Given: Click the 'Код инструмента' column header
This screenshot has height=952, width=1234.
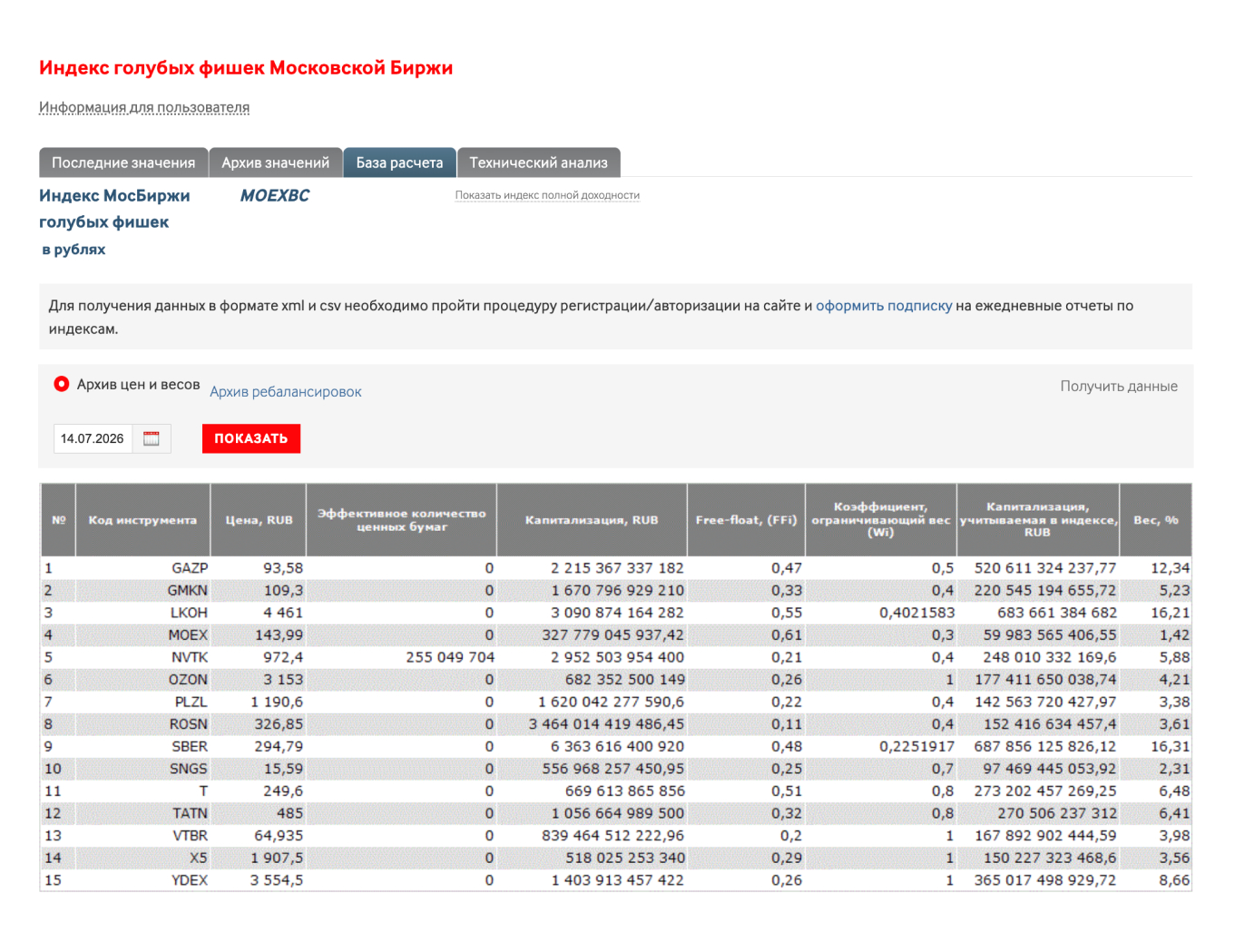Looking at the screenshot, I should coord(142,520).
